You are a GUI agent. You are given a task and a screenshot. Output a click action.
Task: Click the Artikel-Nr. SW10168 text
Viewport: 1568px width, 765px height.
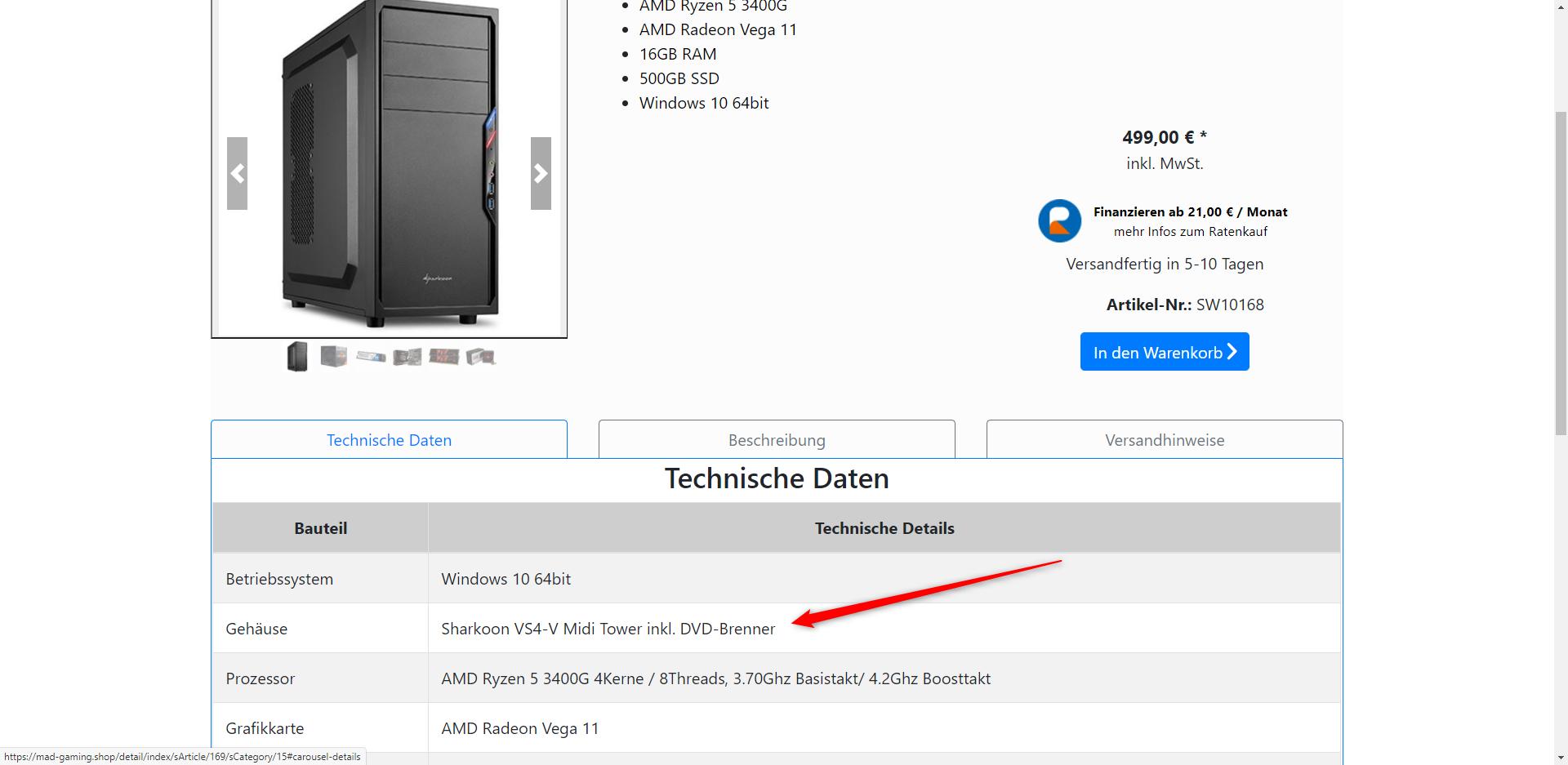(x=1185, y=305)
